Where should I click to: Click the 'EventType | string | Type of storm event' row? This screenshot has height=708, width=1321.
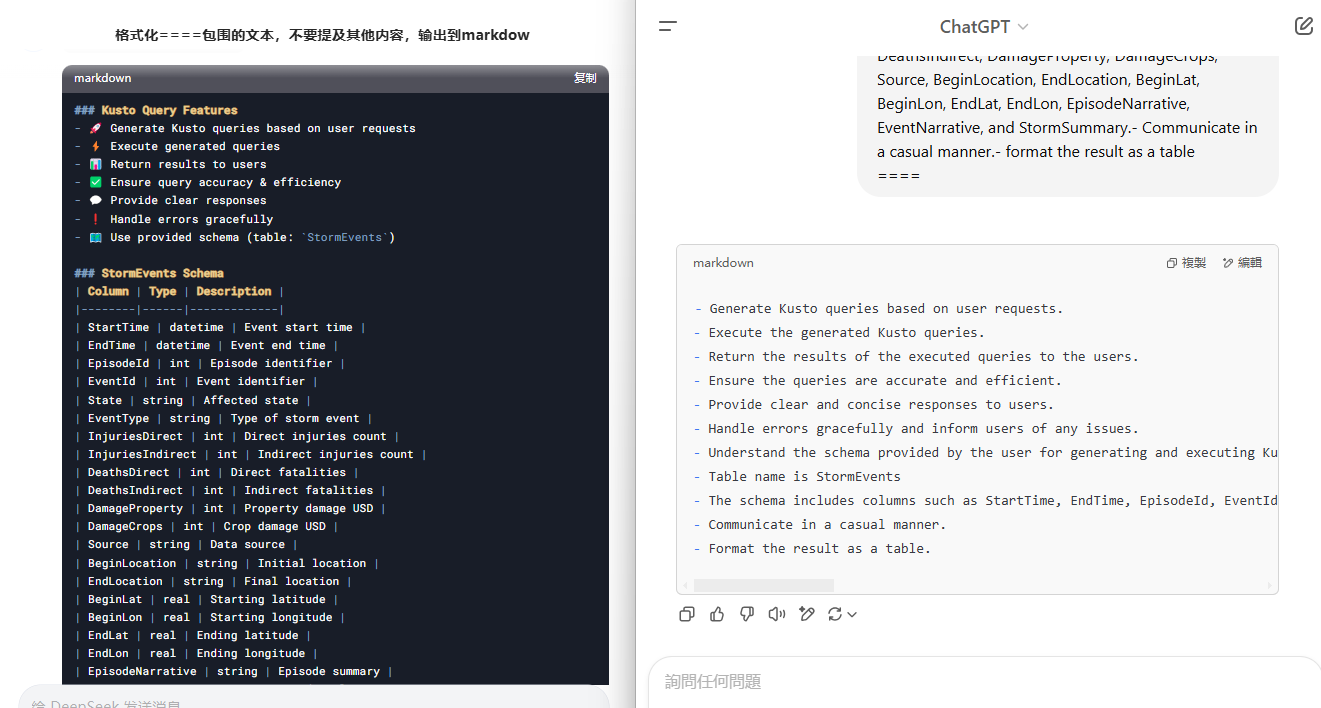click(223, 418)
